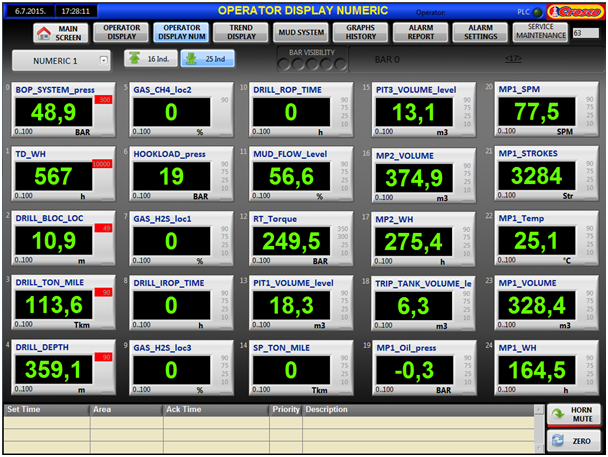Switch to the Mud System screen

299,32
